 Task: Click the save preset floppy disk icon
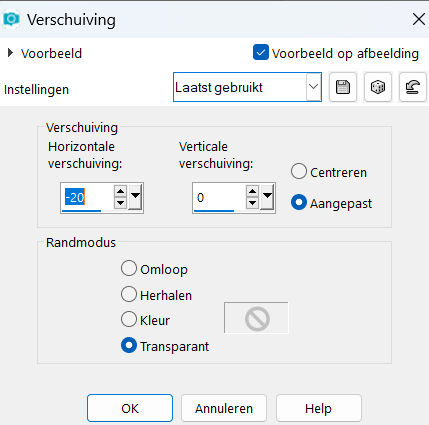343,87
